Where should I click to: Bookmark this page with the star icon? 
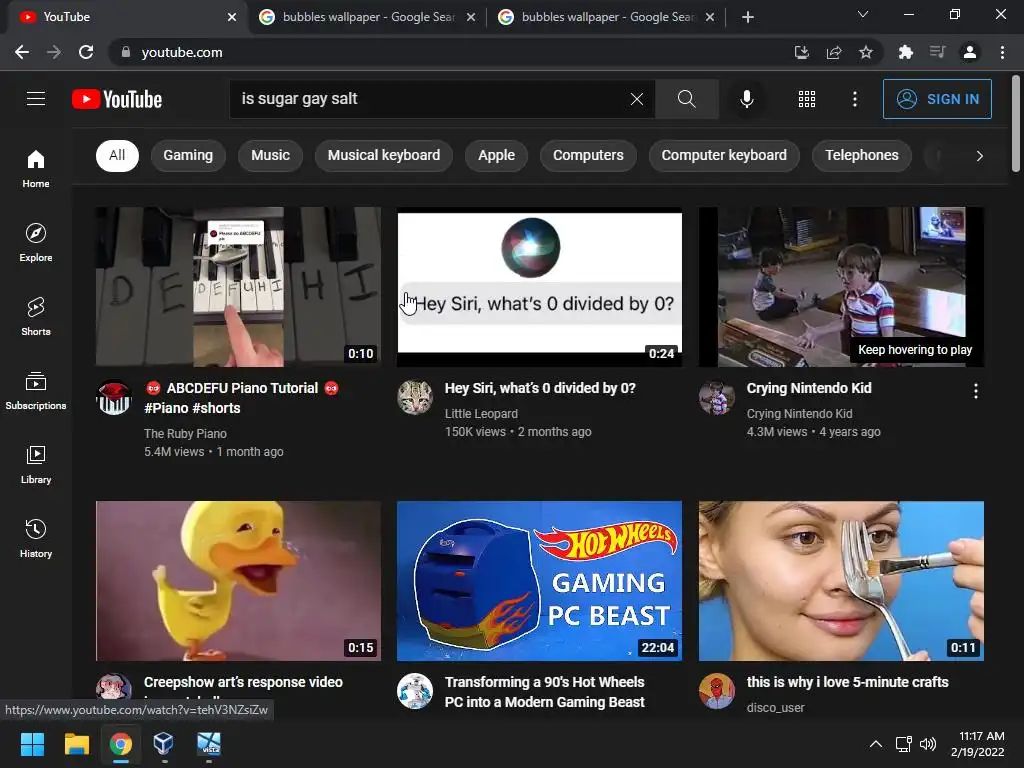[866, 52]
